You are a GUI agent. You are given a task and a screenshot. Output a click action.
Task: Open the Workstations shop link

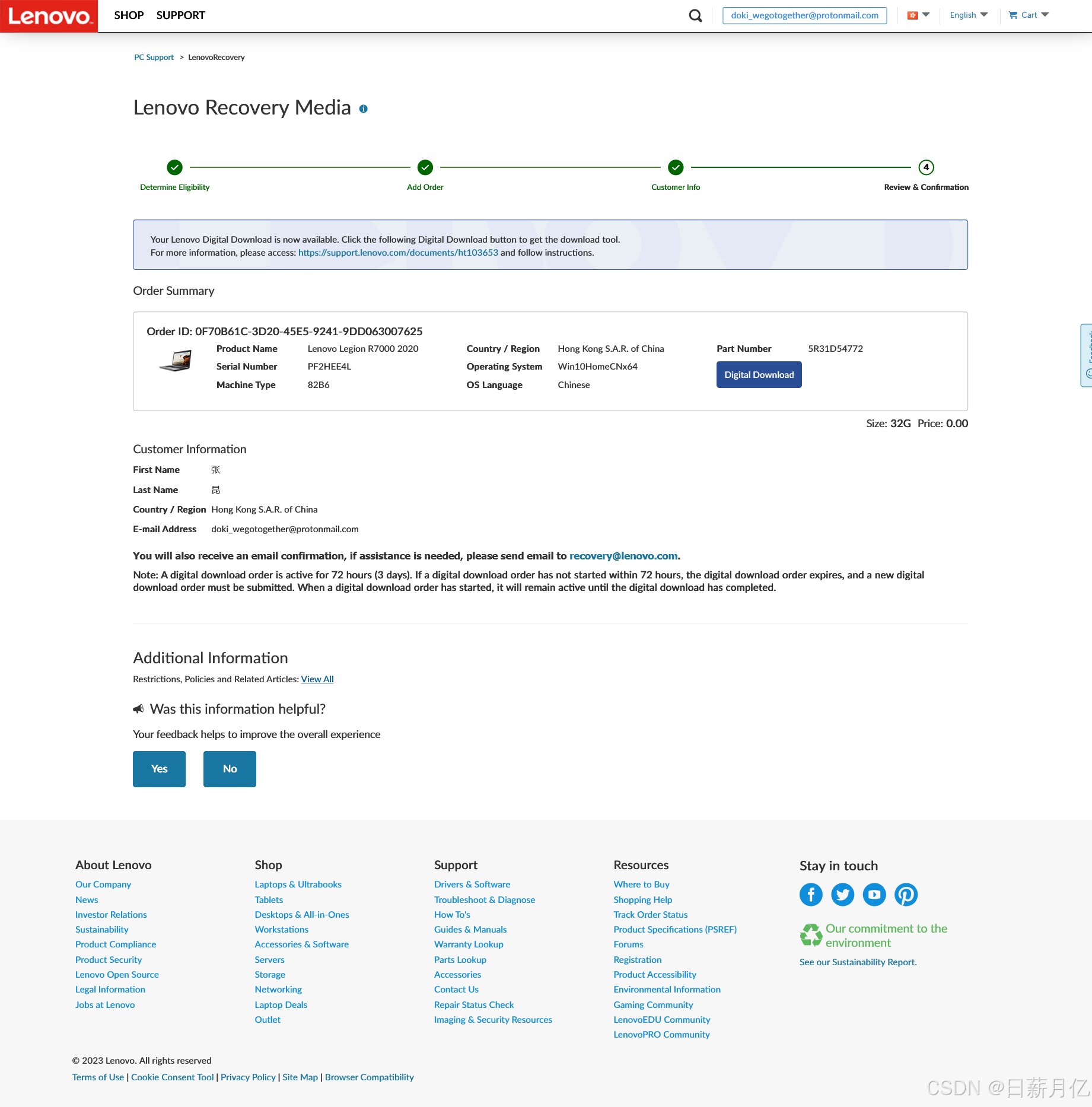click(282, 930)
